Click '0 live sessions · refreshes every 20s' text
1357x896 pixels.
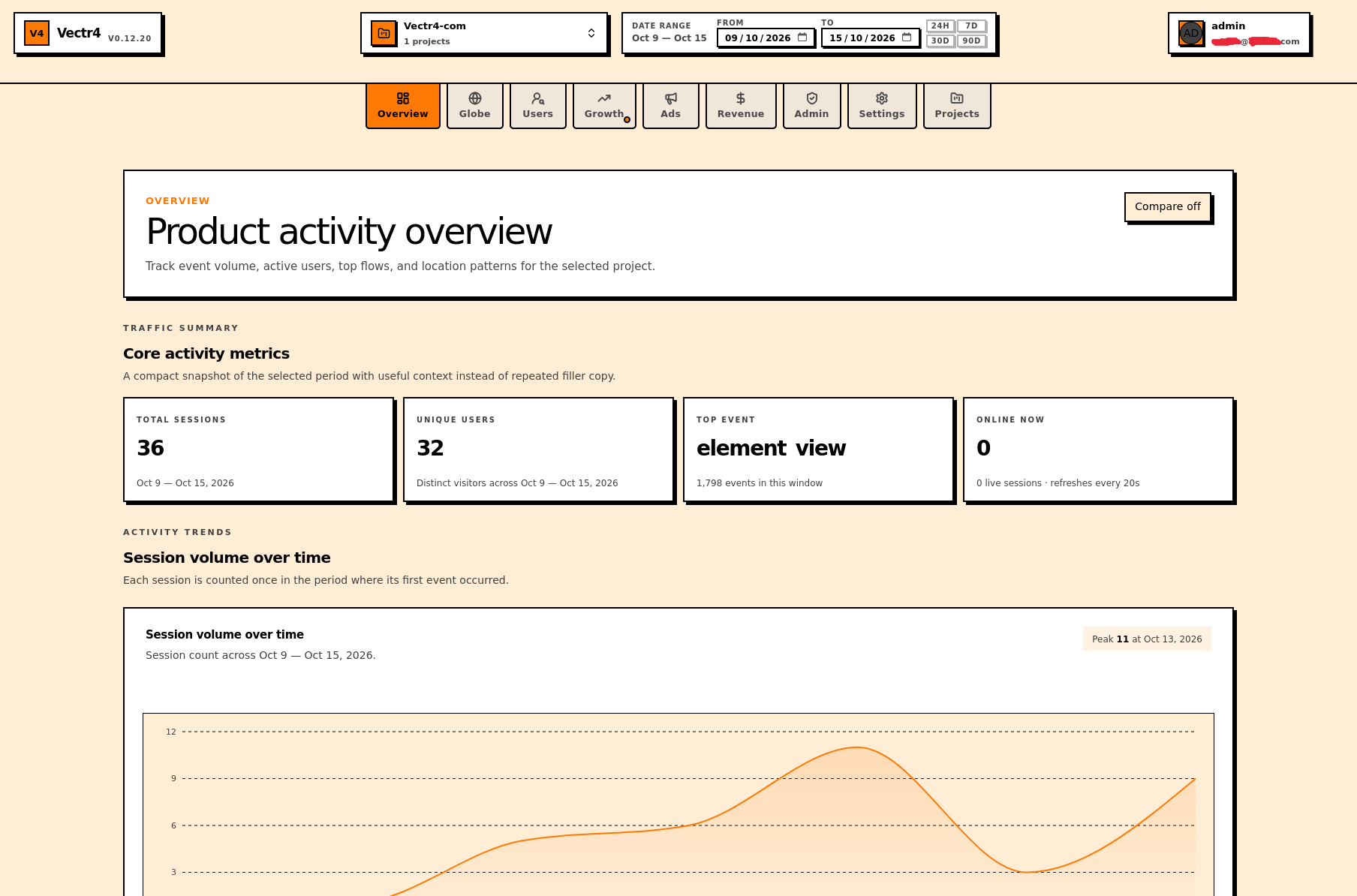coord(1058,483)
